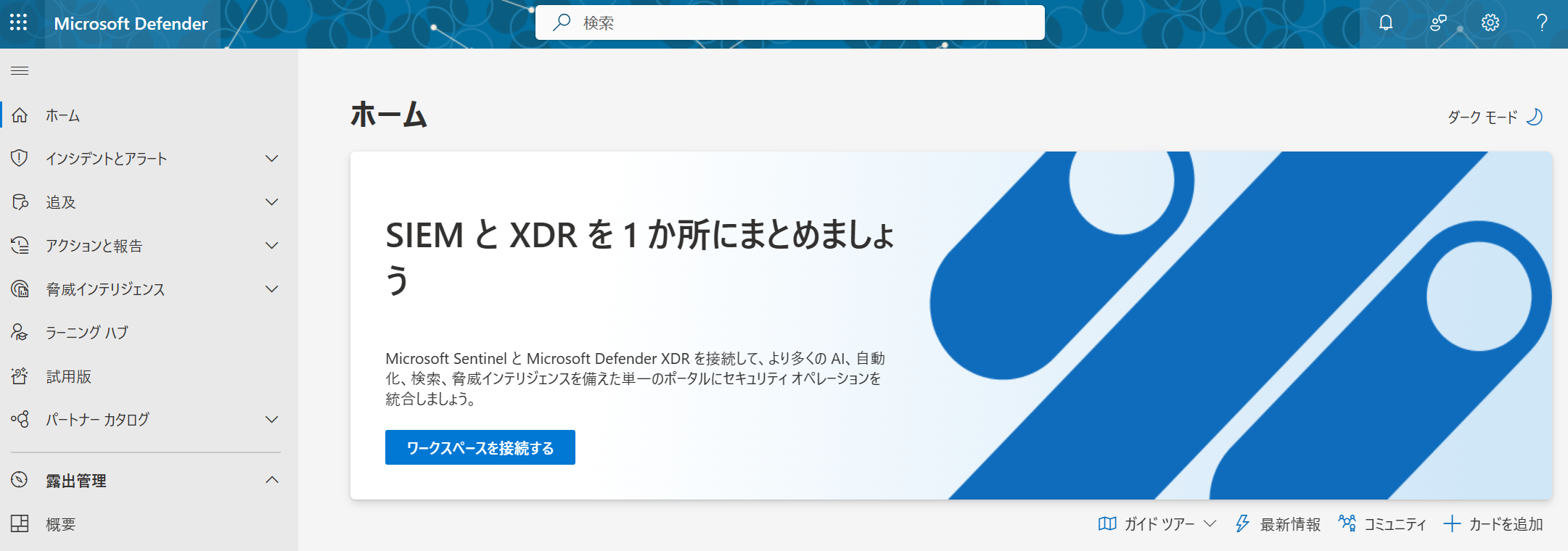This screenshot has width=1568, height=551.
Task: Click the ラーニング ハブ person icon
Action: click(x=20, y=332)
